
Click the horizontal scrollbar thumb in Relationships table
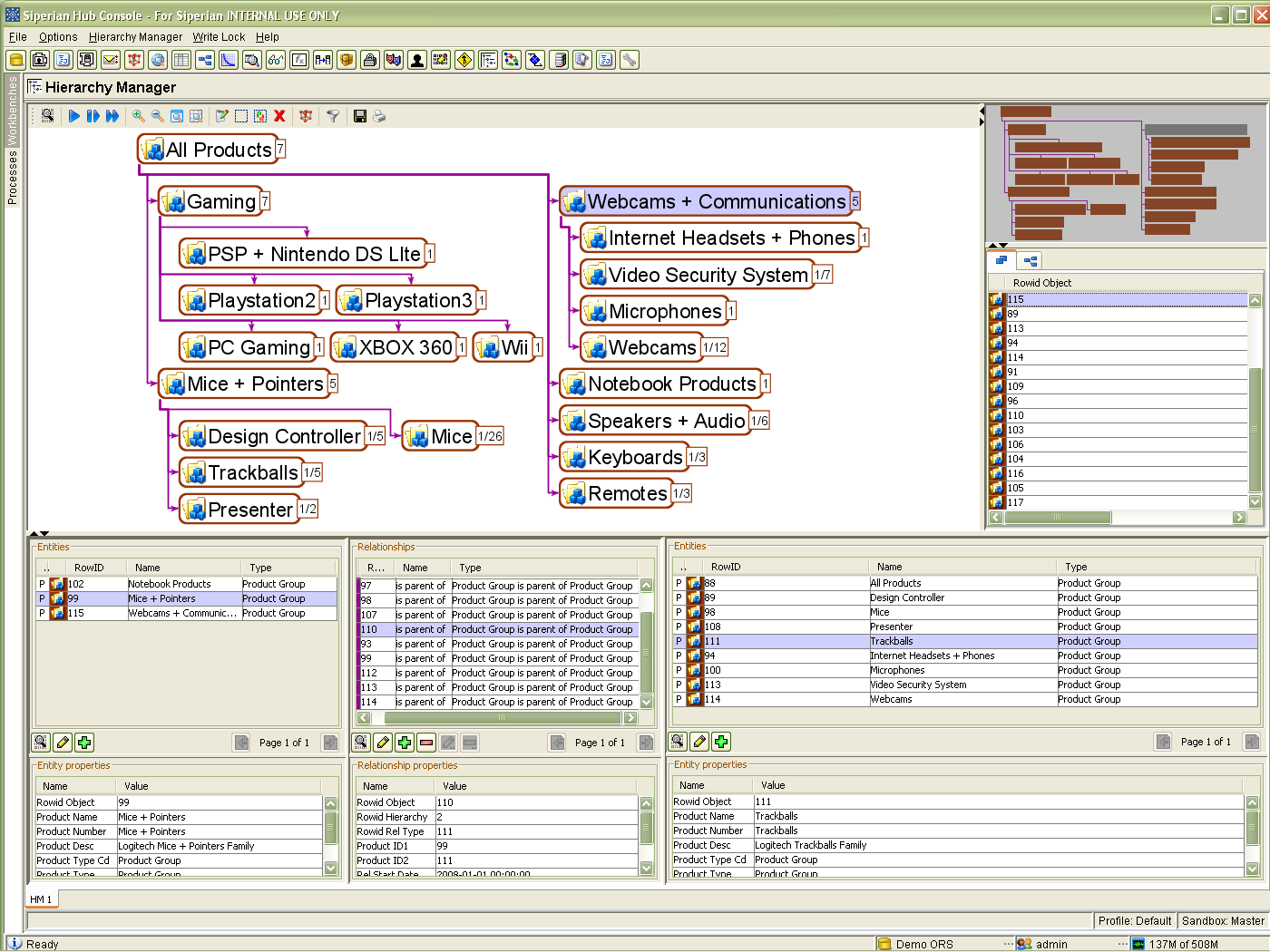pos(502,717)
